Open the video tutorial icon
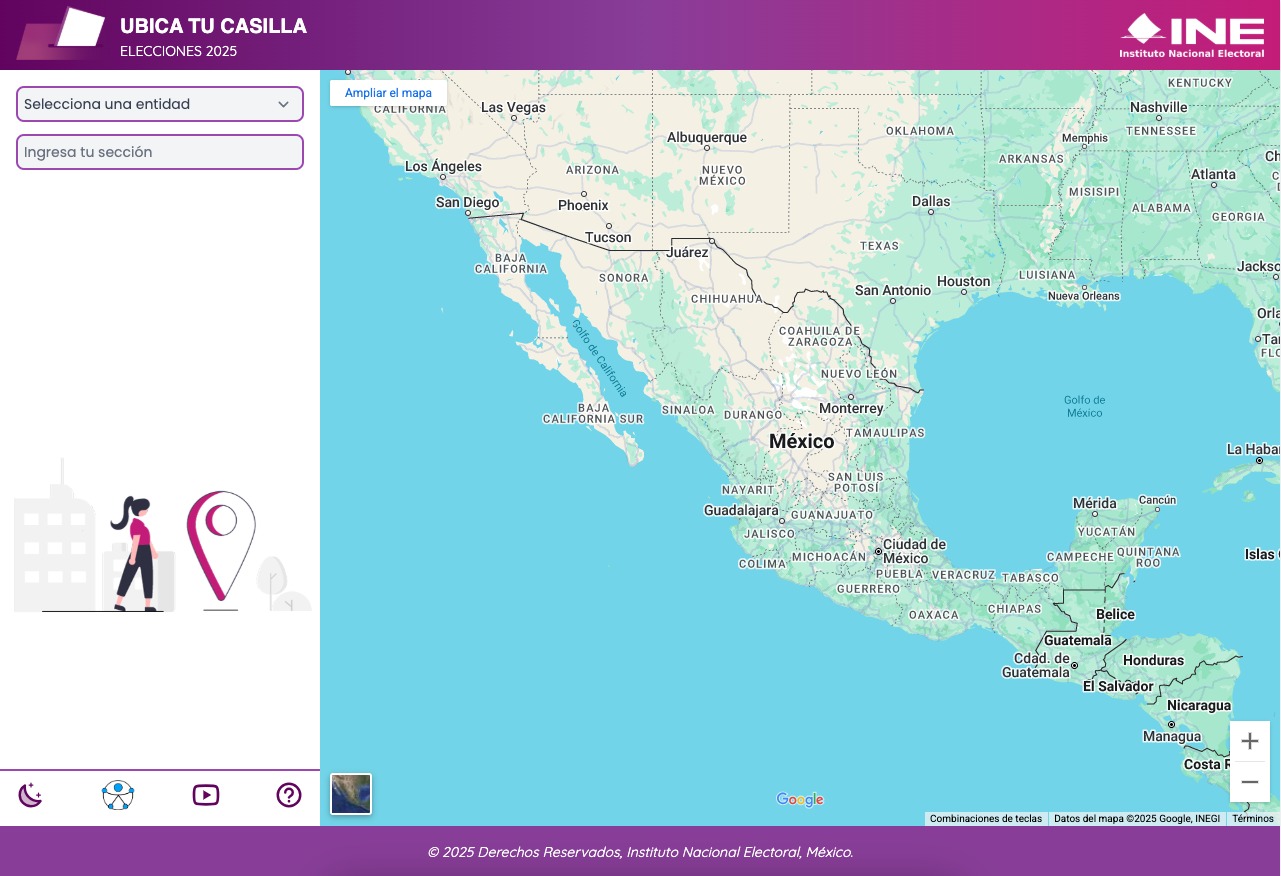 (x=206, y=795)
